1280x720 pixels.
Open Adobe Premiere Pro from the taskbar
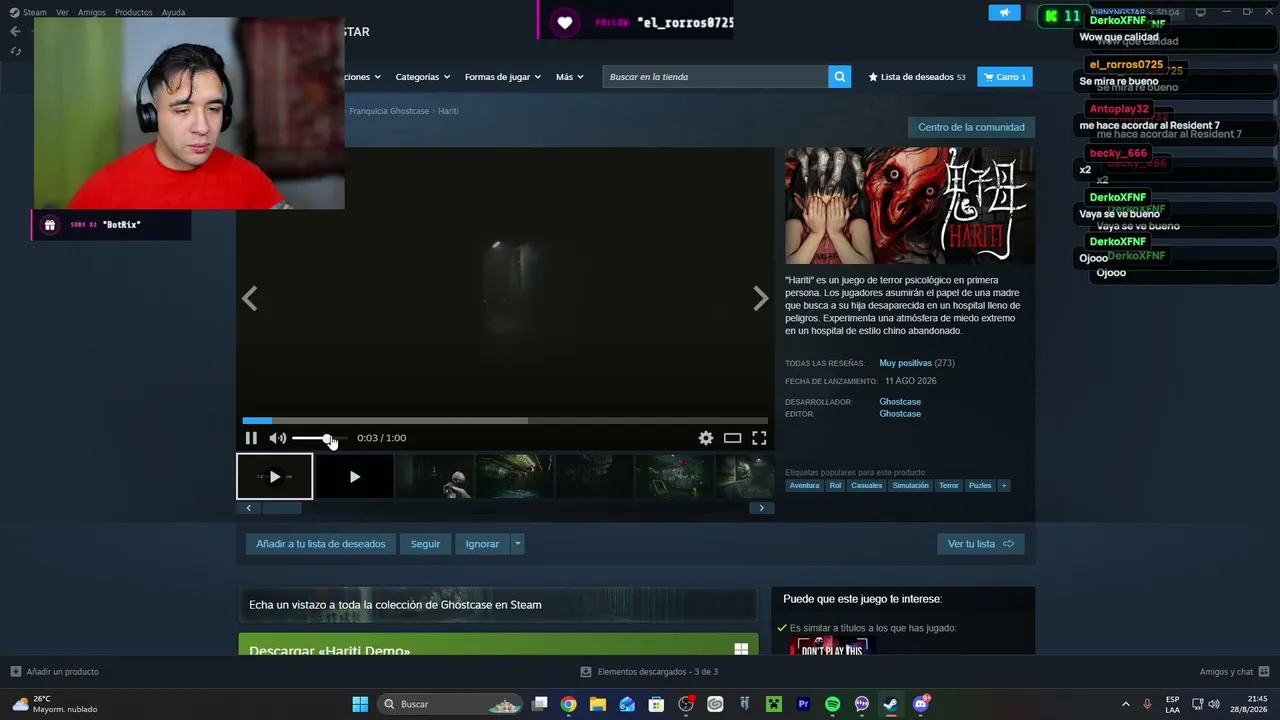pos(803,704)
